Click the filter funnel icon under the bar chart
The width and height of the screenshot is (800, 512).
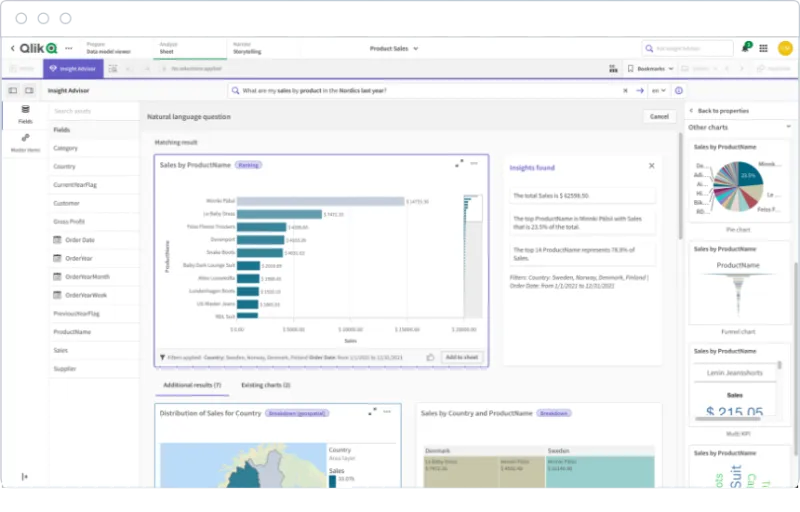162,357
